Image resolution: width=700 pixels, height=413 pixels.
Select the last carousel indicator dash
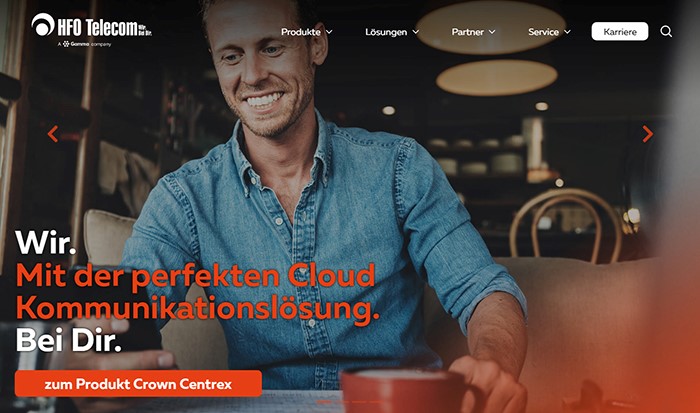376,402
